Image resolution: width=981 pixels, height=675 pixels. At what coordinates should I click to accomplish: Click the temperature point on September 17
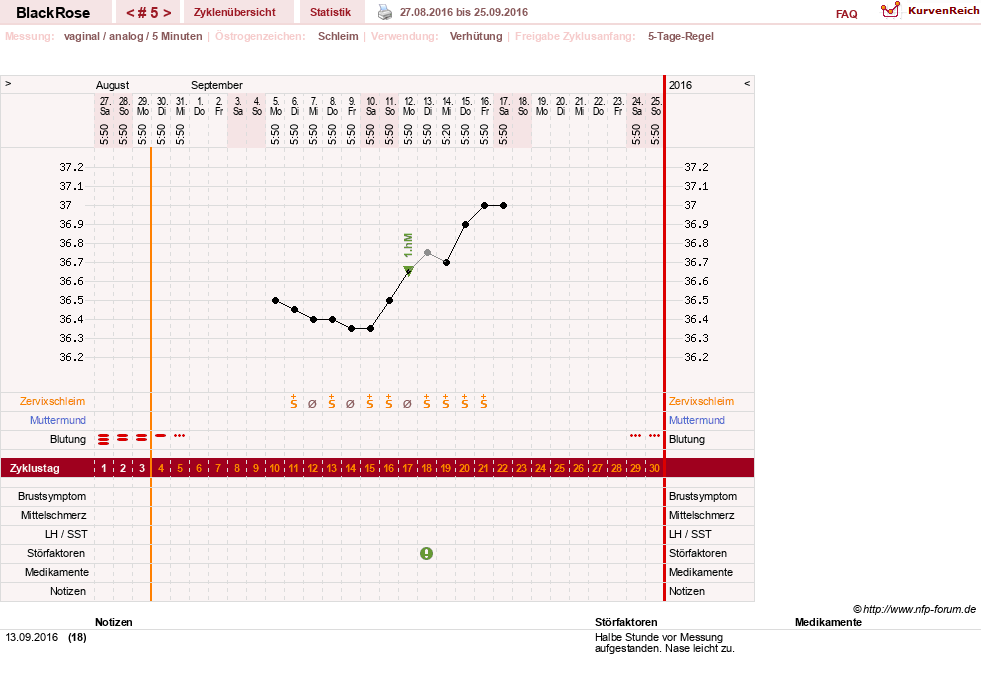click(x=504, y=205)
